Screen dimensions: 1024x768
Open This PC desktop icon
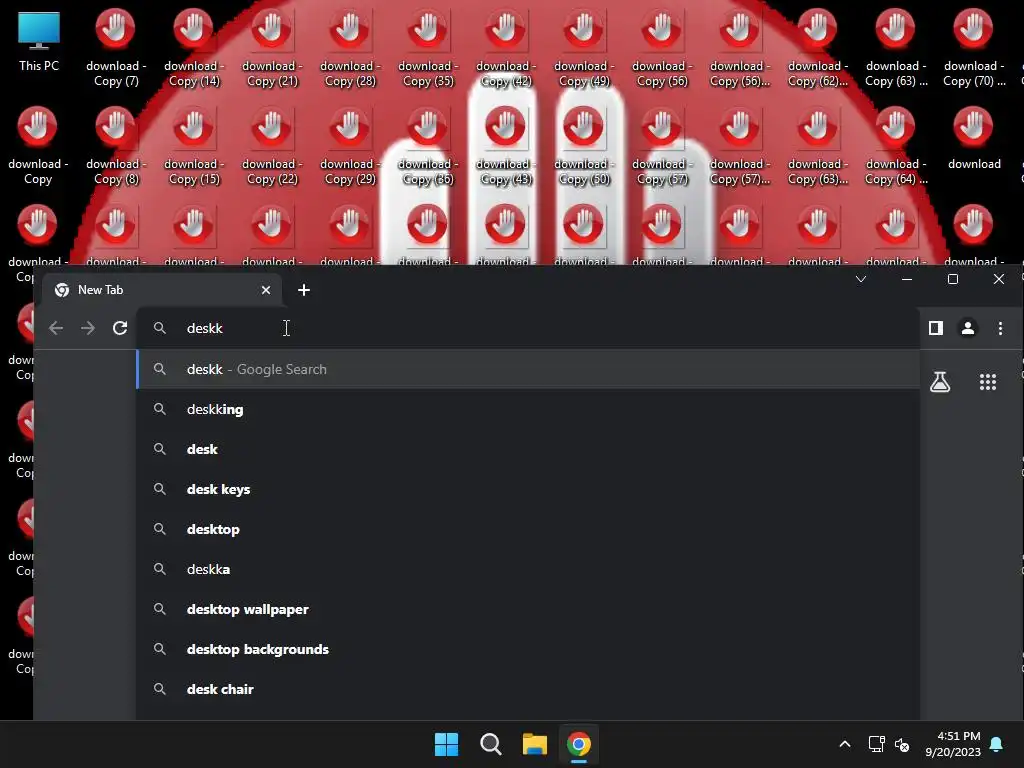[39, 42]
